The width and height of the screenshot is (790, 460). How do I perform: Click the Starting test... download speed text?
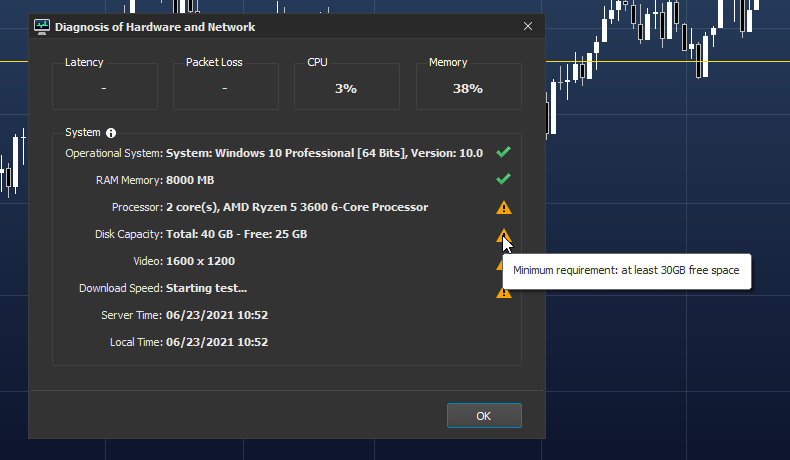(207, 288)
